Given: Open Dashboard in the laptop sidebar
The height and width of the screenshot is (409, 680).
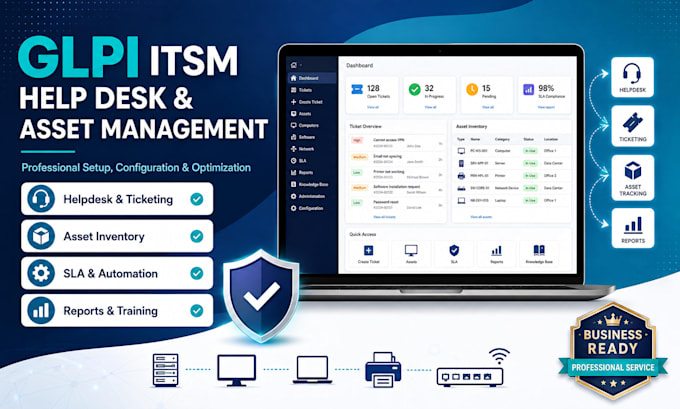Looking at the screenshot, I should click(312, 78).
